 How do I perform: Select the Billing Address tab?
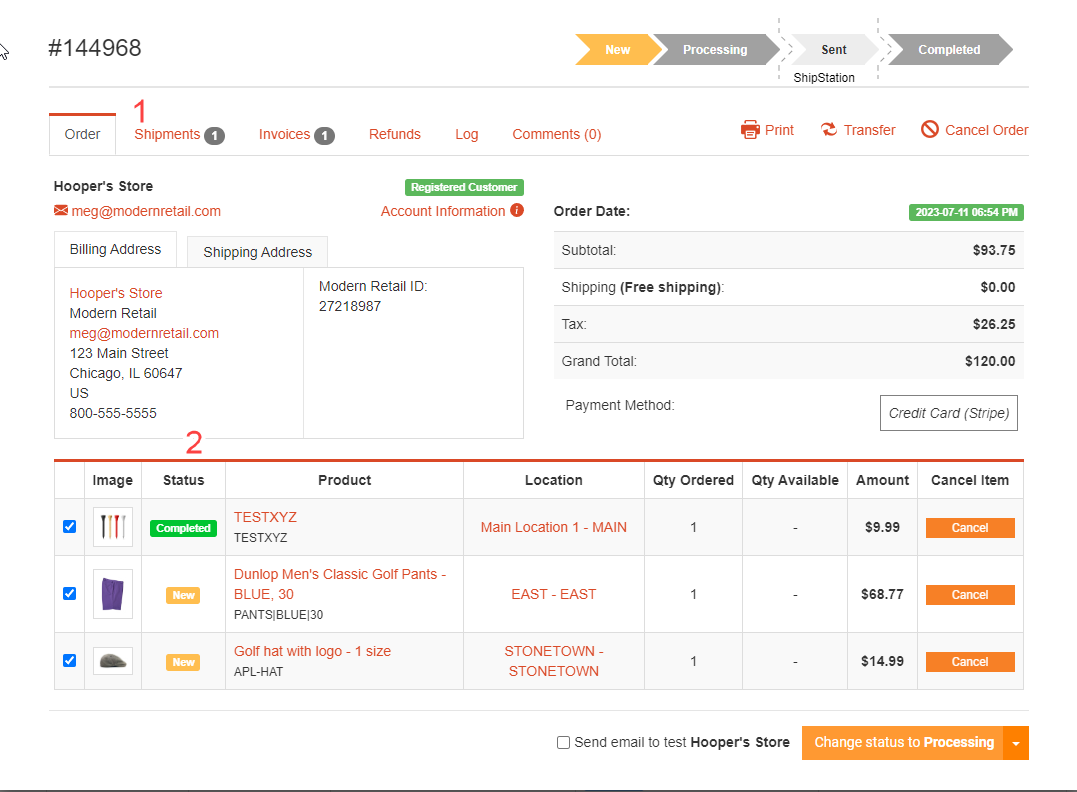pos(115,249)
